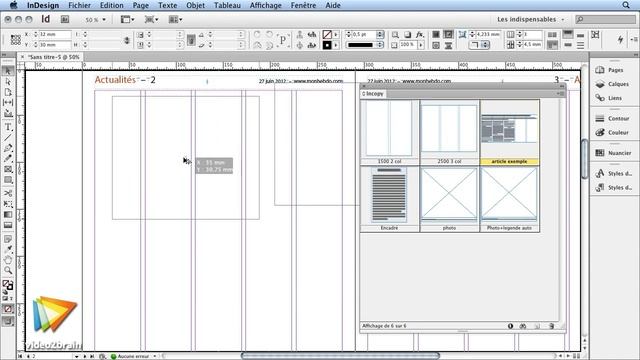
Task: Select the Incopy library panel tab
Action: [373, 94]
